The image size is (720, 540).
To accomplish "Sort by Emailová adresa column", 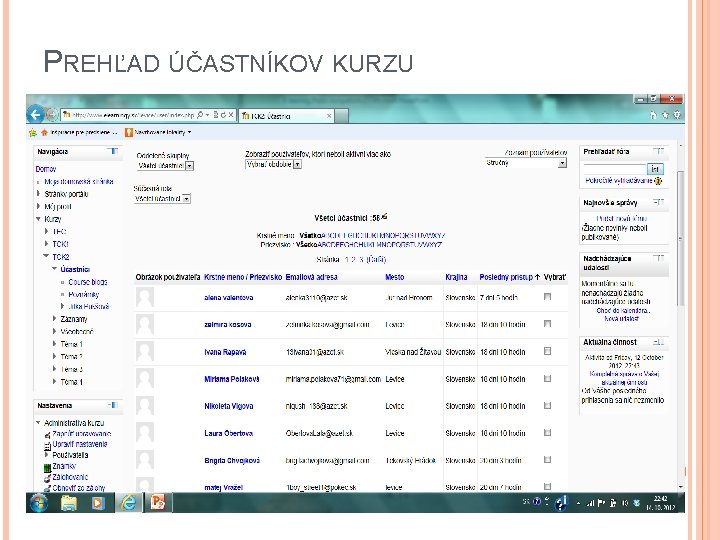I will point(311,277).
